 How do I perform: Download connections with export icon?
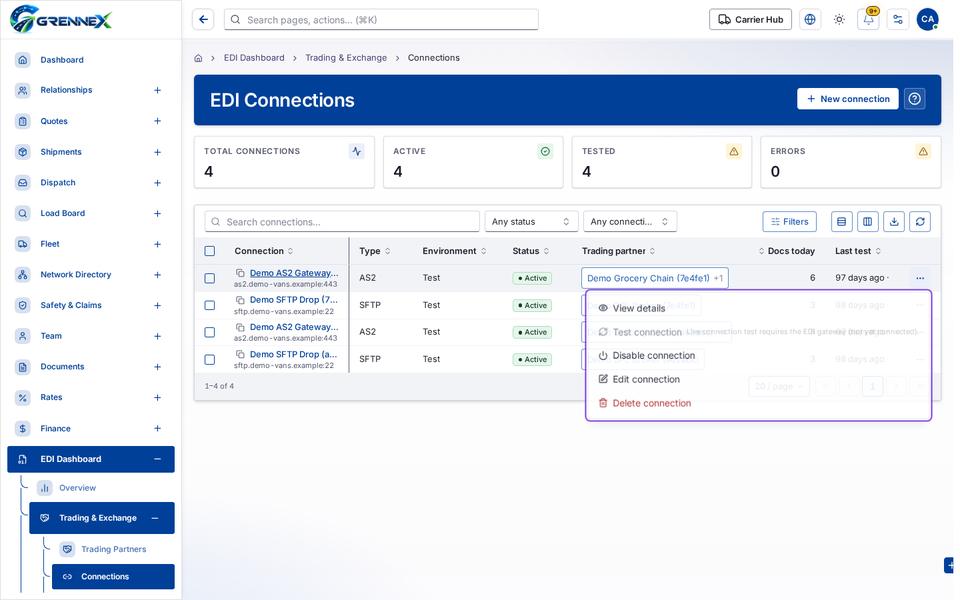pos(894,222)
